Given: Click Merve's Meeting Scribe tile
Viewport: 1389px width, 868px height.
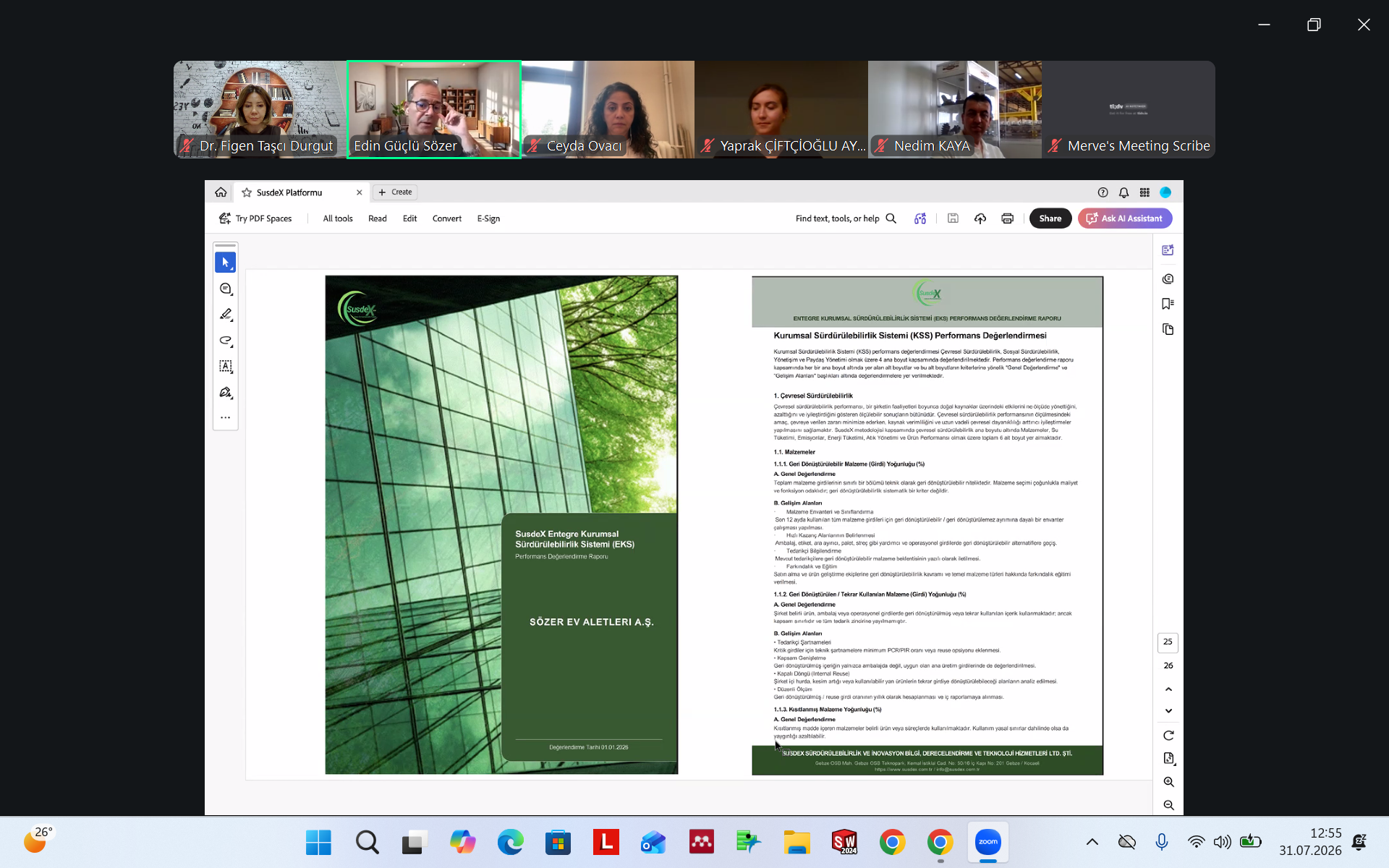Looking at the screenshot, I should pos(1129,109).
